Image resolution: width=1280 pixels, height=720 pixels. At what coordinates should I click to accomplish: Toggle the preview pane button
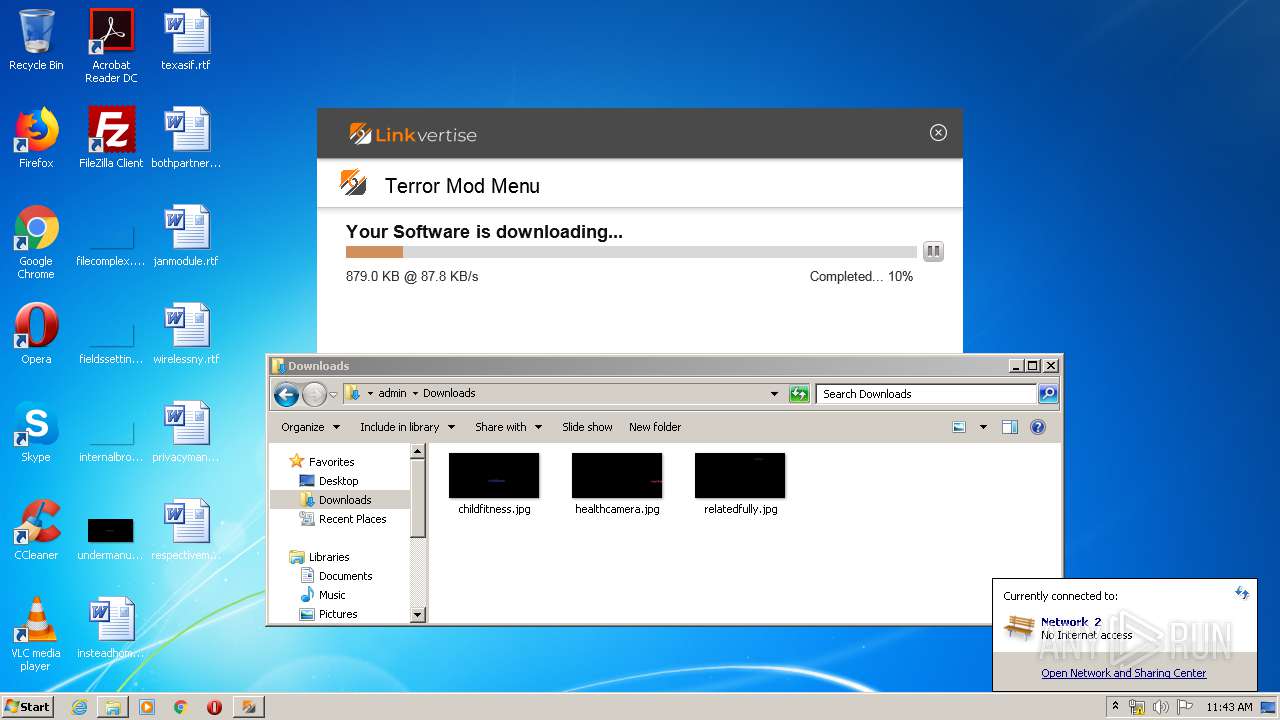pyautogui.click(x=1010, y=427)
